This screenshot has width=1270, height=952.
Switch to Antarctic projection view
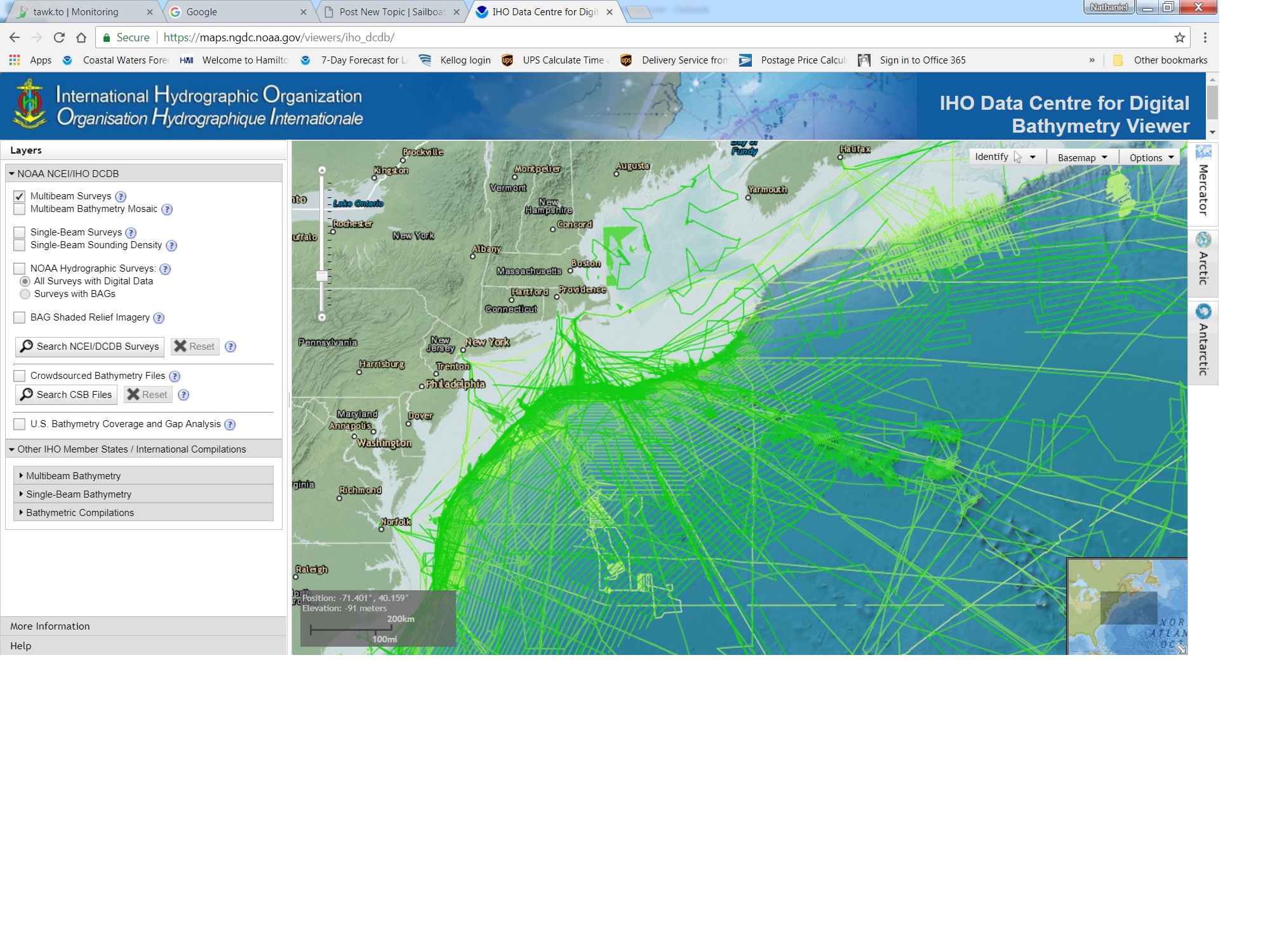point(1203,343)
